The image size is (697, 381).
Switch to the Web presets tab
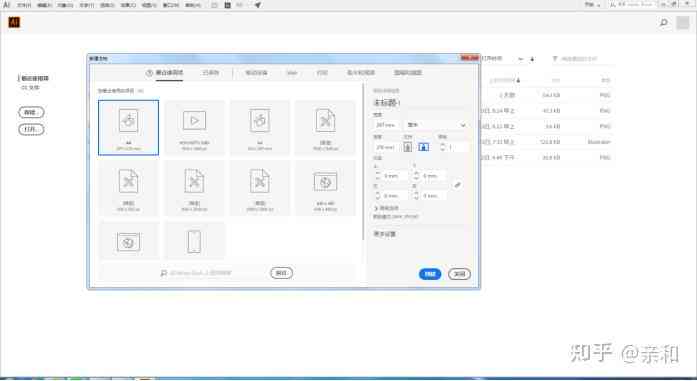tap(292, 72)
